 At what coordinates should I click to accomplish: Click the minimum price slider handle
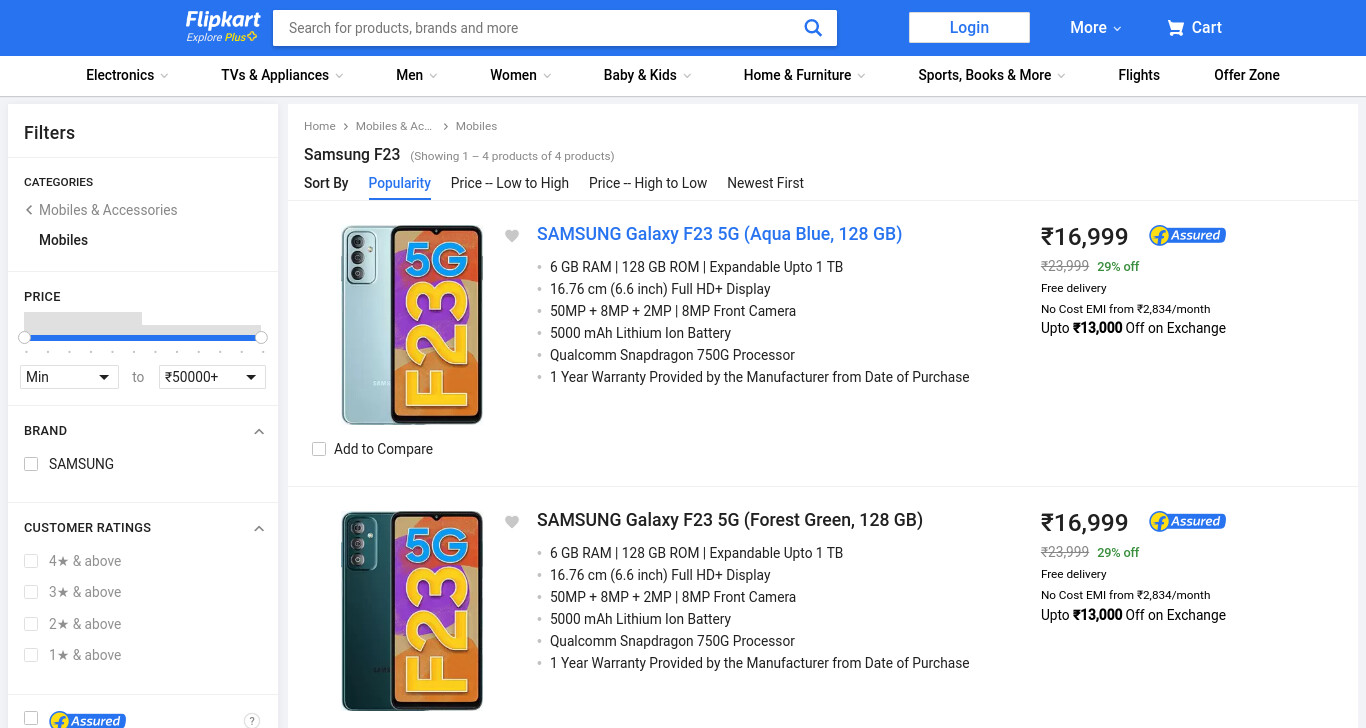[24, 338]
